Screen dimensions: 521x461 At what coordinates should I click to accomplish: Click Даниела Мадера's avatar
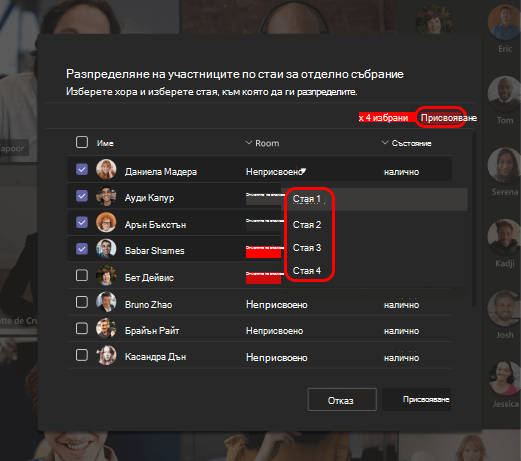tap(106, 169)
